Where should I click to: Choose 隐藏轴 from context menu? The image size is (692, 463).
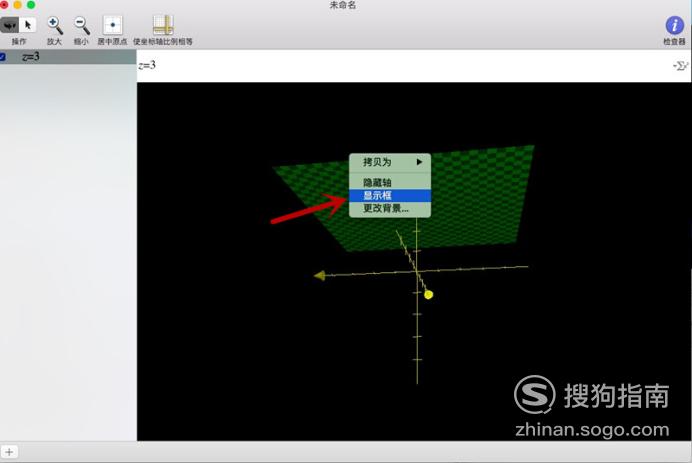click(x=390, y=182)
